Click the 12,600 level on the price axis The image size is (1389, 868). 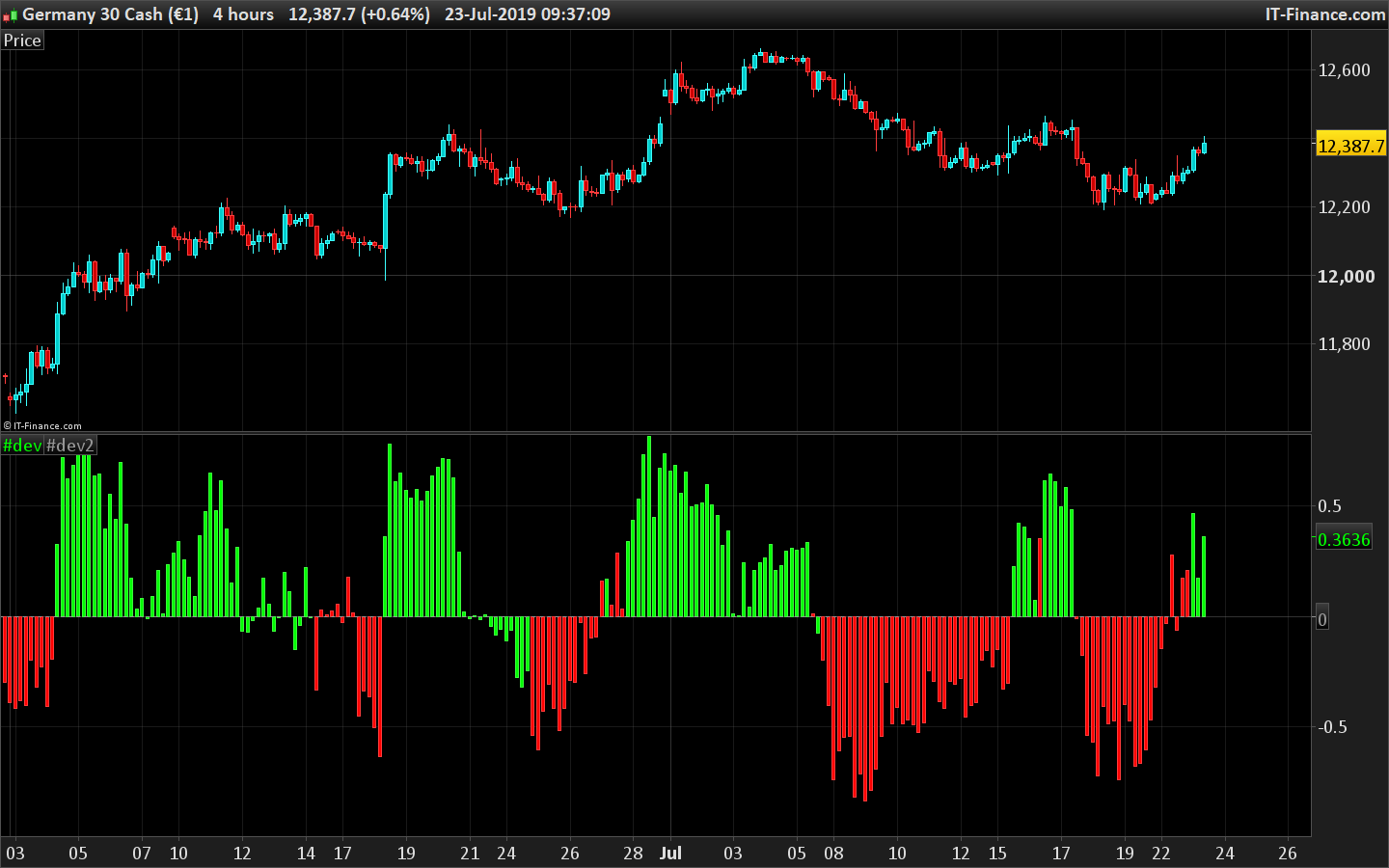1344,69
